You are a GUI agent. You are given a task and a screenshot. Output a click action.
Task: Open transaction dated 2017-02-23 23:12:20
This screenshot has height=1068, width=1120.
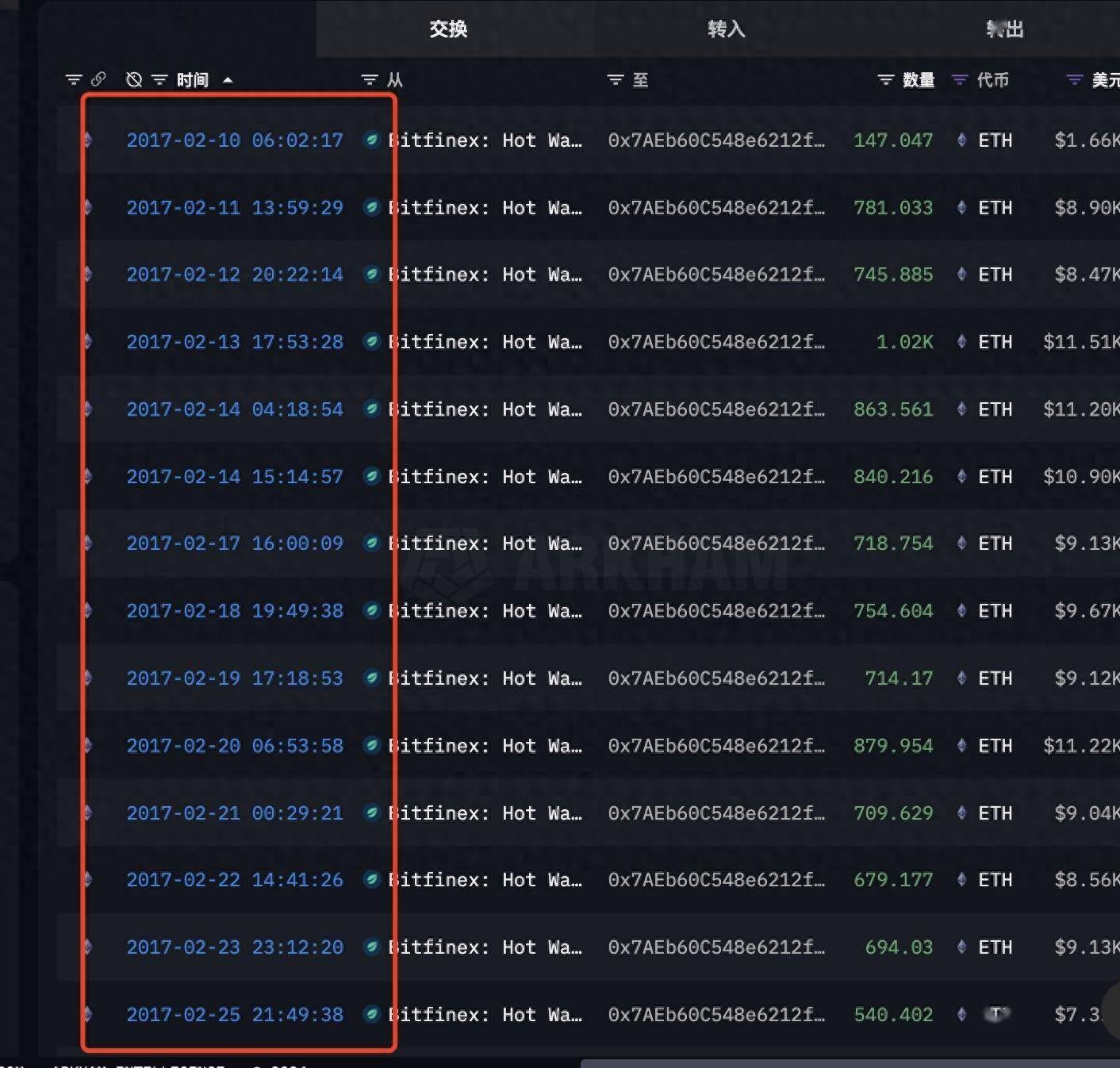pos(235,947)
